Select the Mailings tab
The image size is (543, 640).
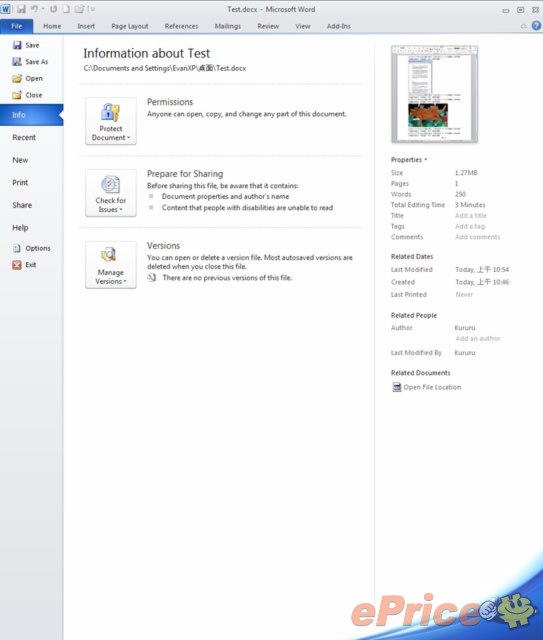(x=228, y=26)
